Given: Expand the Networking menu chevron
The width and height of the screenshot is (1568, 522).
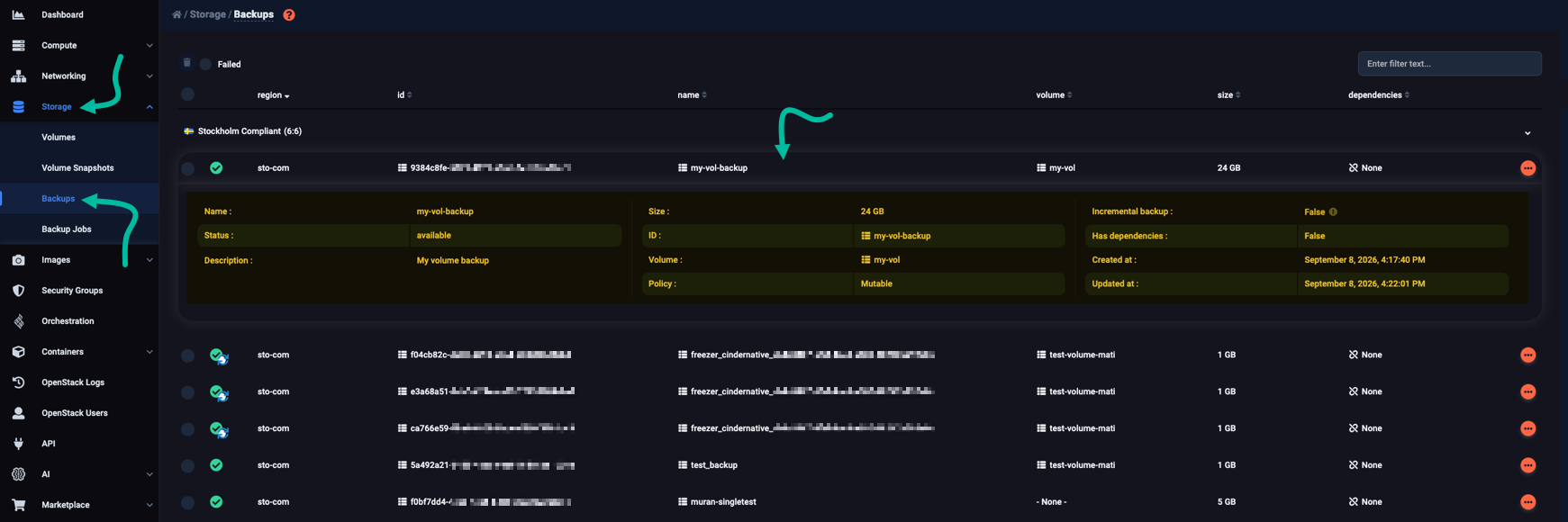Looking at the screenshot, I should 150,76.
